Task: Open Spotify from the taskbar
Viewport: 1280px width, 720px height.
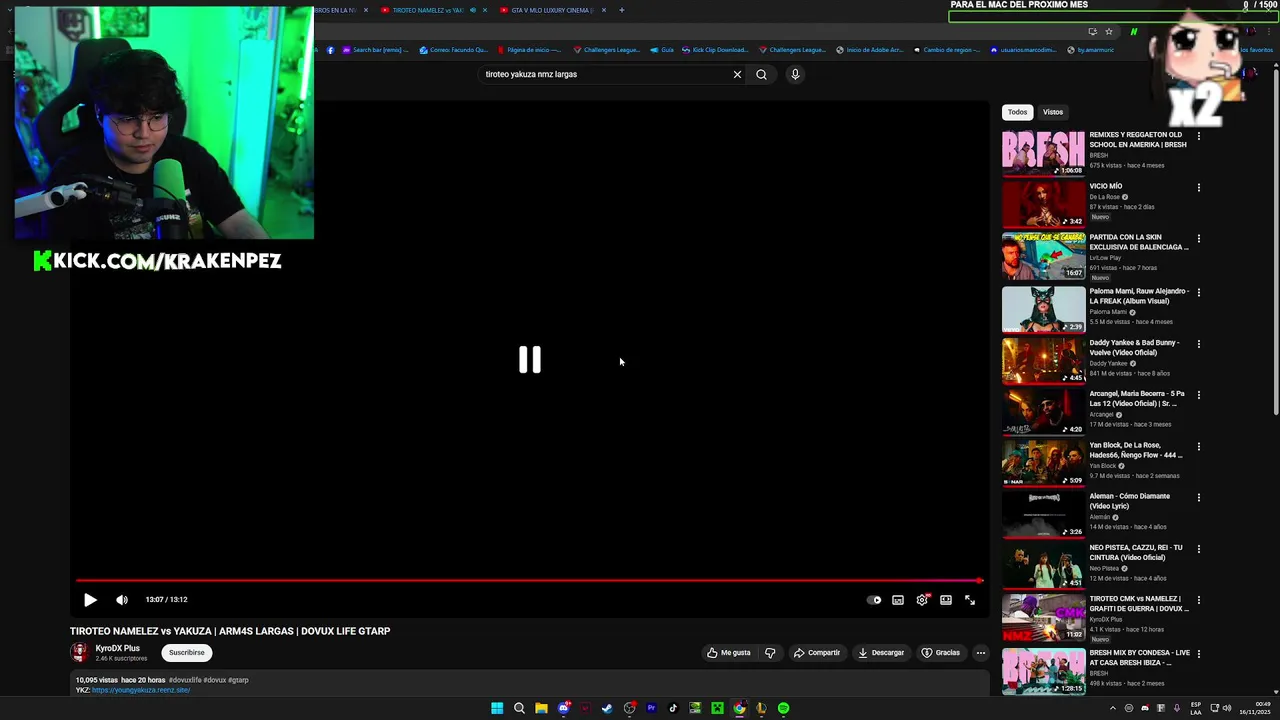Action: (783, 708)
